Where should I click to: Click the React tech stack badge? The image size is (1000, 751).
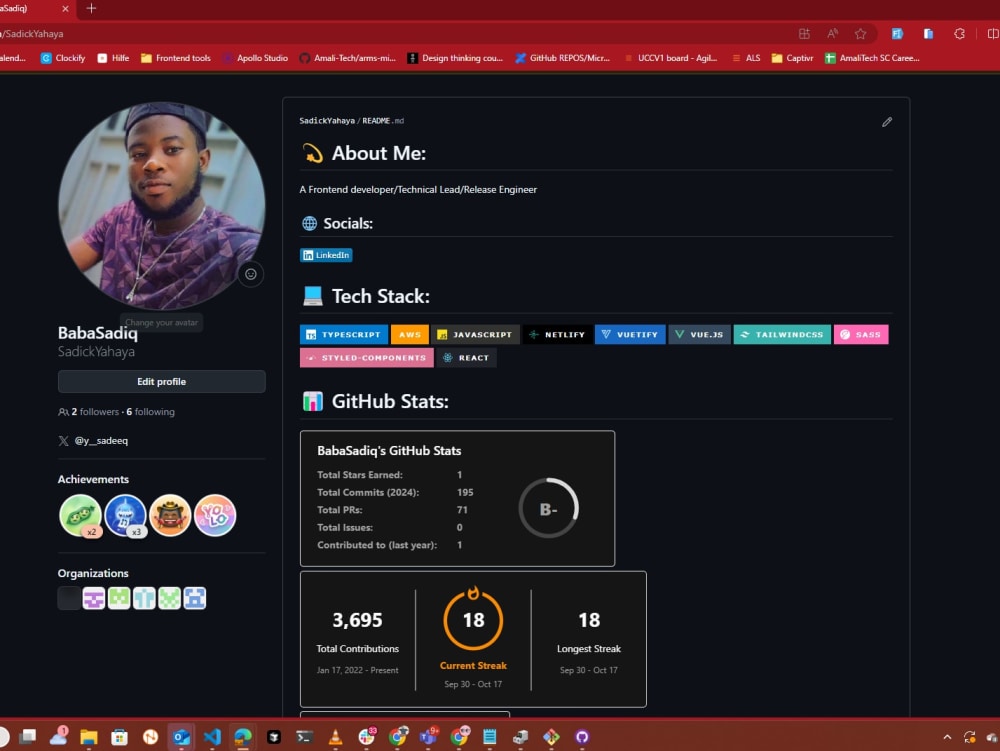pos(466,358)
